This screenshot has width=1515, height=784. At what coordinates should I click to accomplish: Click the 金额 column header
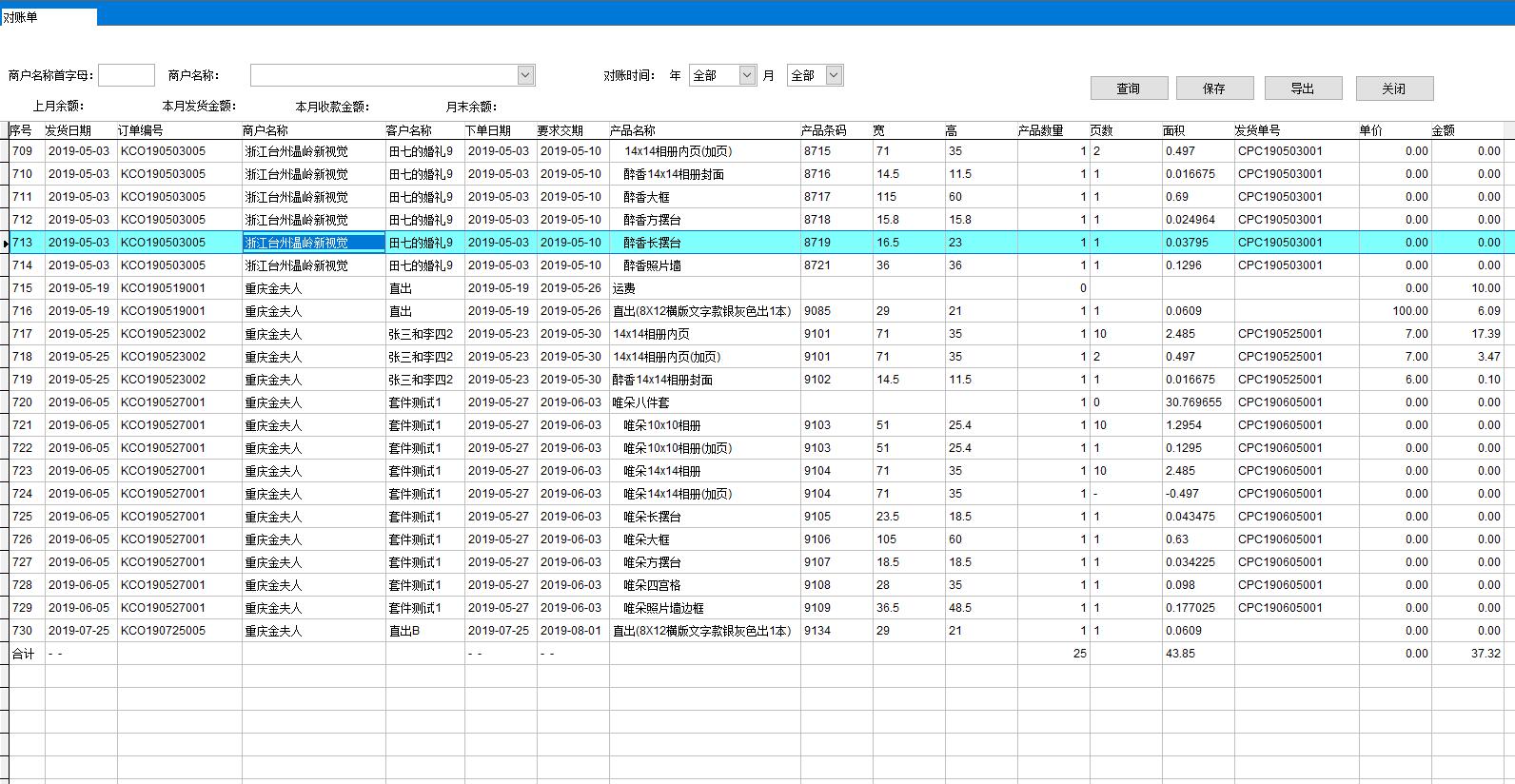(1443, 130)
